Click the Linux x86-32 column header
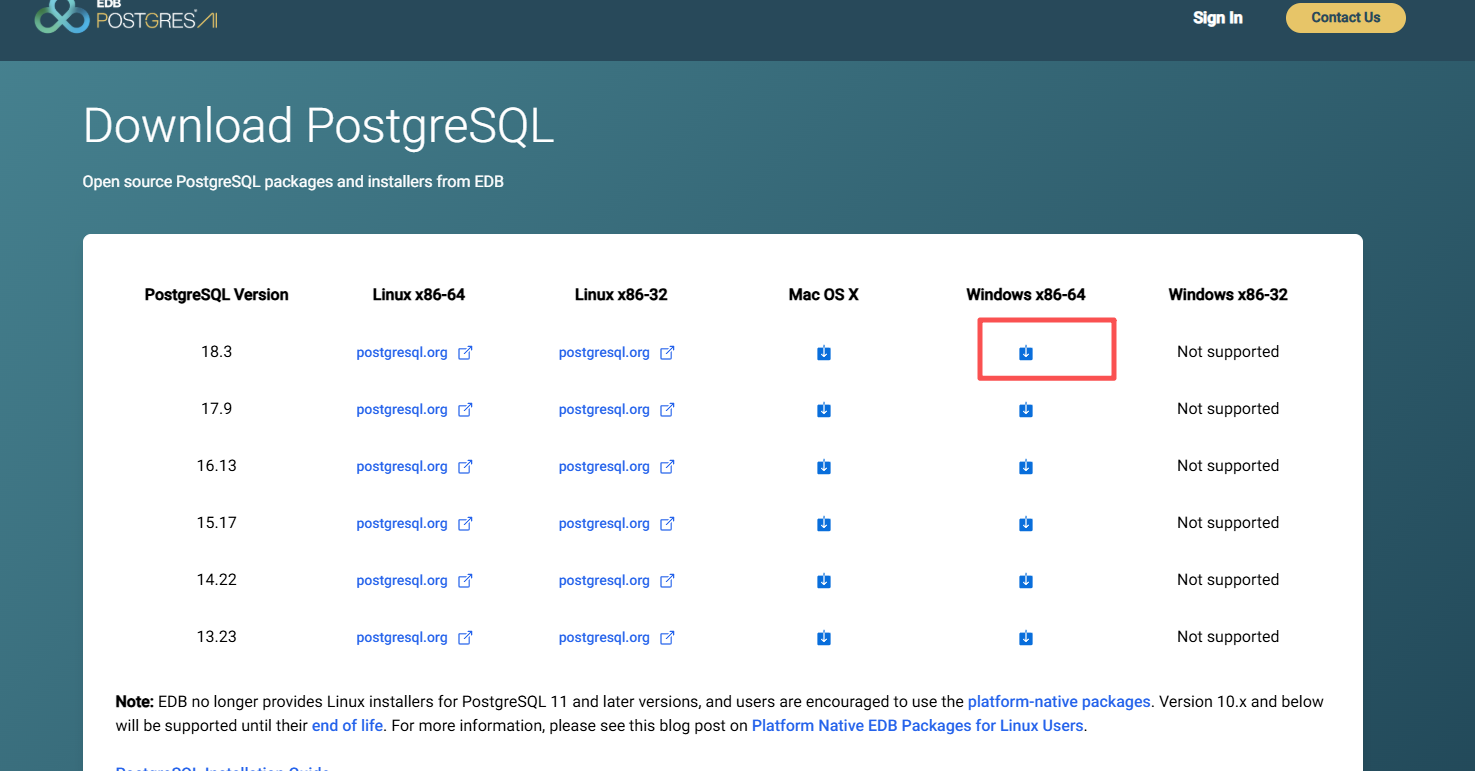Screen dimensions: 1475x771 pos(621,295)
